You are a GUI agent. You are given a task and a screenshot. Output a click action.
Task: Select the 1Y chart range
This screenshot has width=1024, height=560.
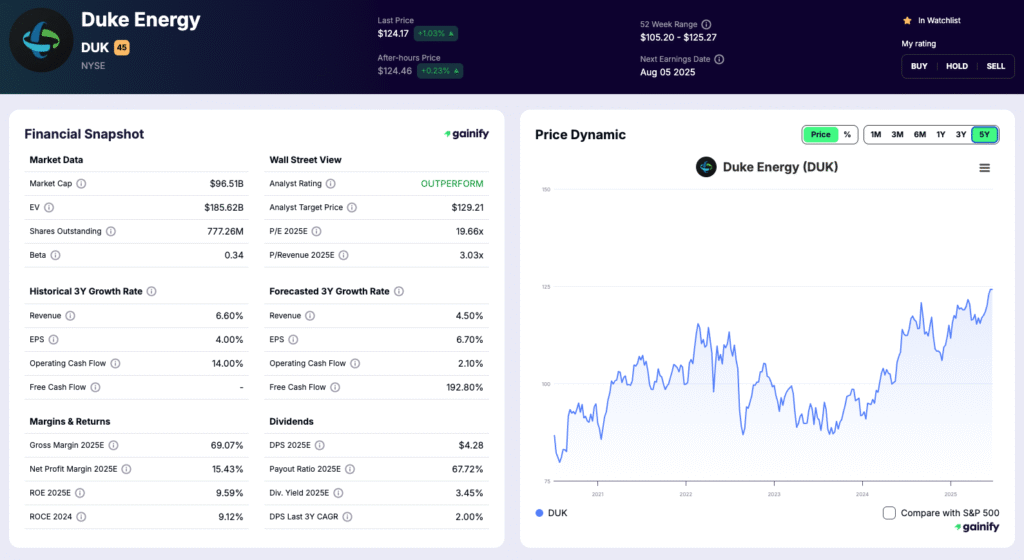point(940,134)
